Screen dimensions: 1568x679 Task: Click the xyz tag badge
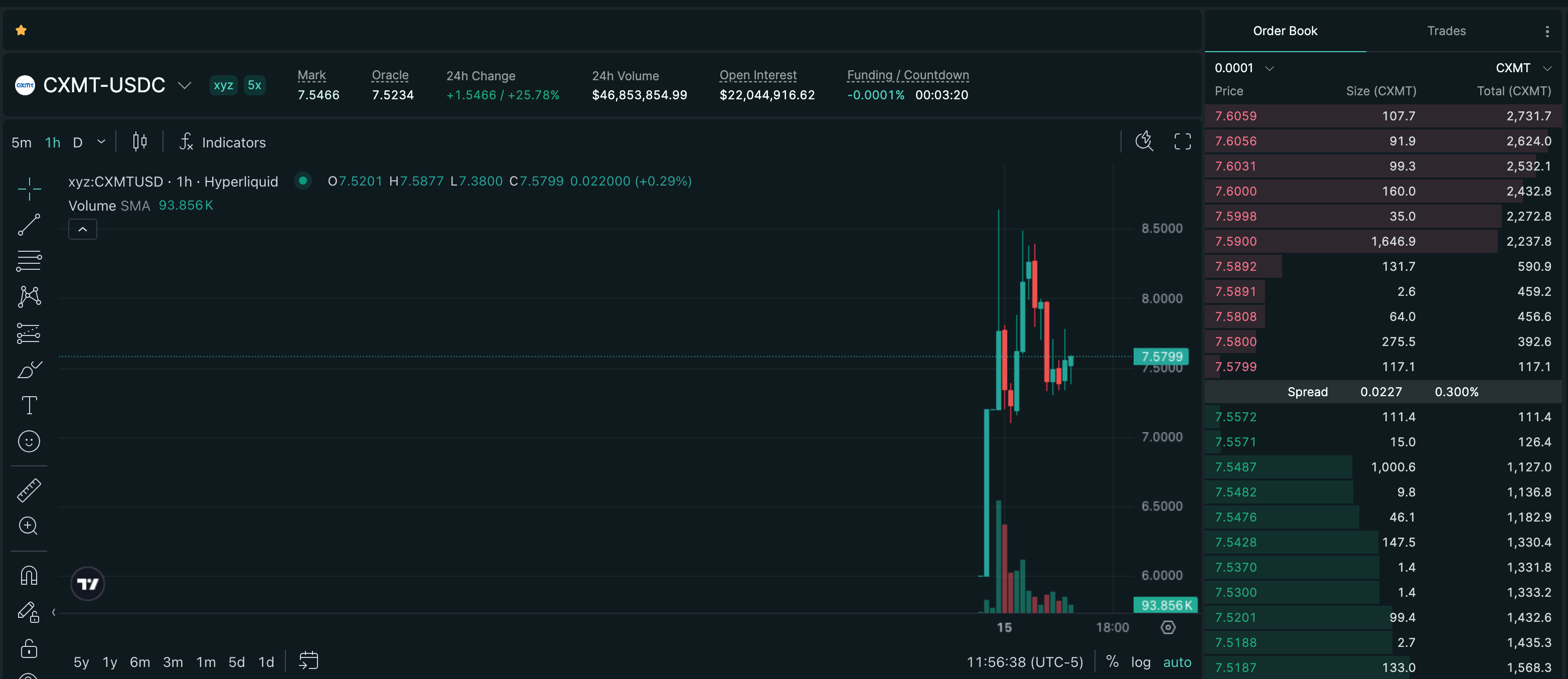point(223,85)
